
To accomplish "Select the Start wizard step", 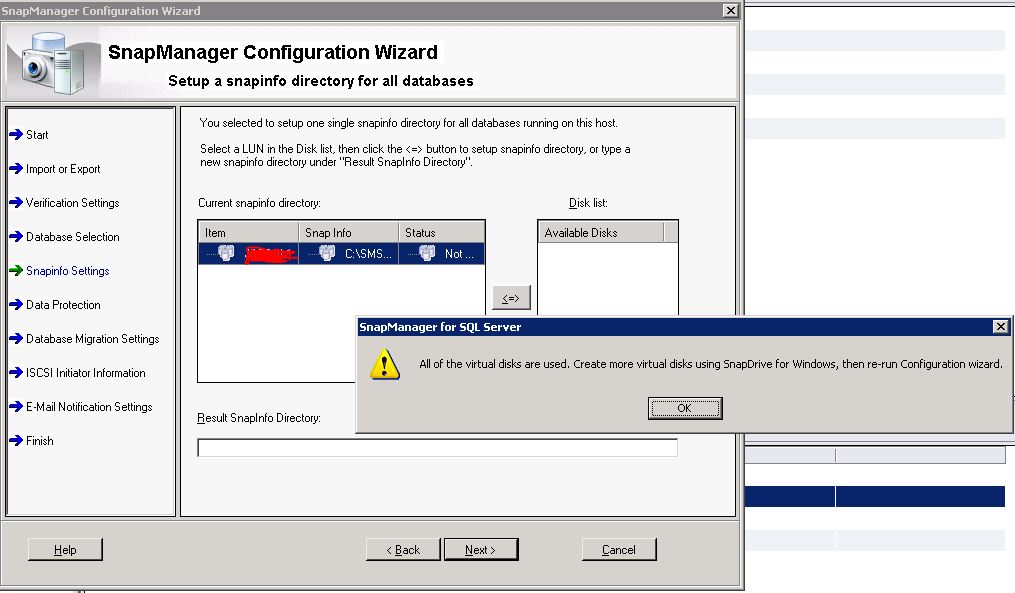I will [x=37, y=135].
